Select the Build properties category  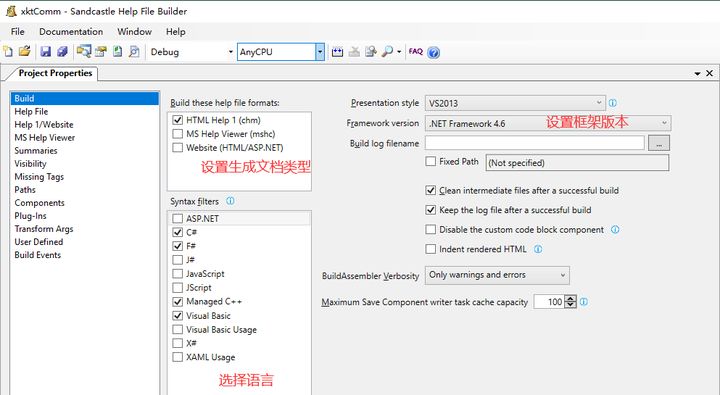point(84,98)
